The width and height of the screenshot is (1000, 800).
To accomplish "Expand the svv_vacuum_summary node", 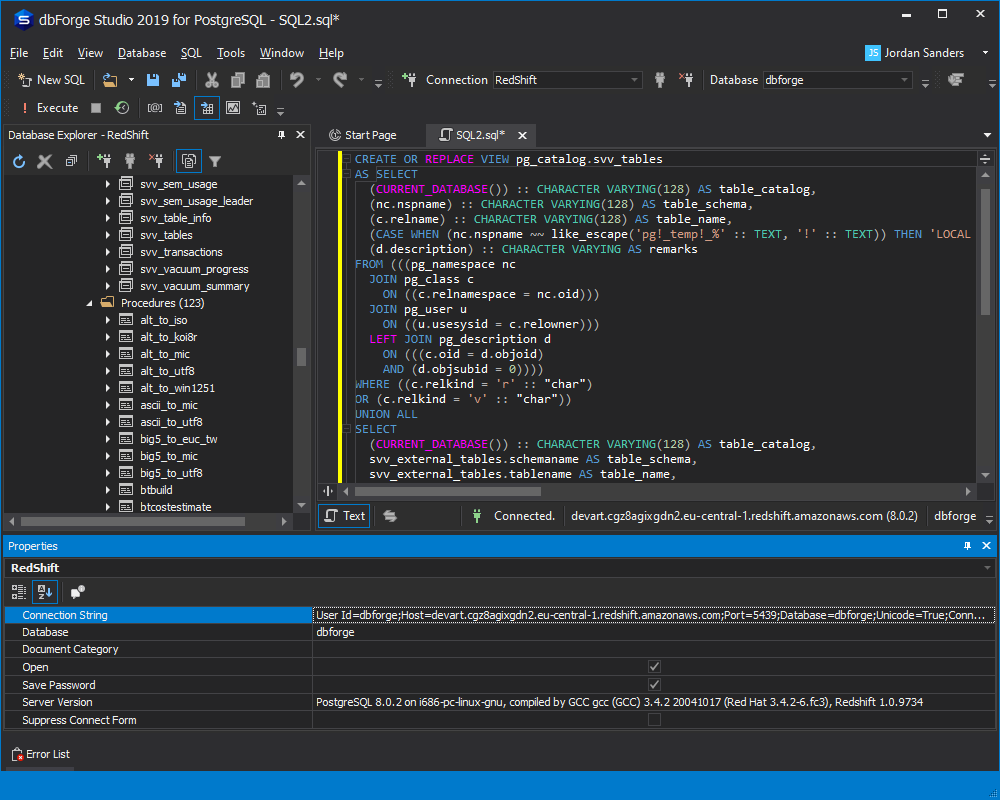I will tap(107, 286).
